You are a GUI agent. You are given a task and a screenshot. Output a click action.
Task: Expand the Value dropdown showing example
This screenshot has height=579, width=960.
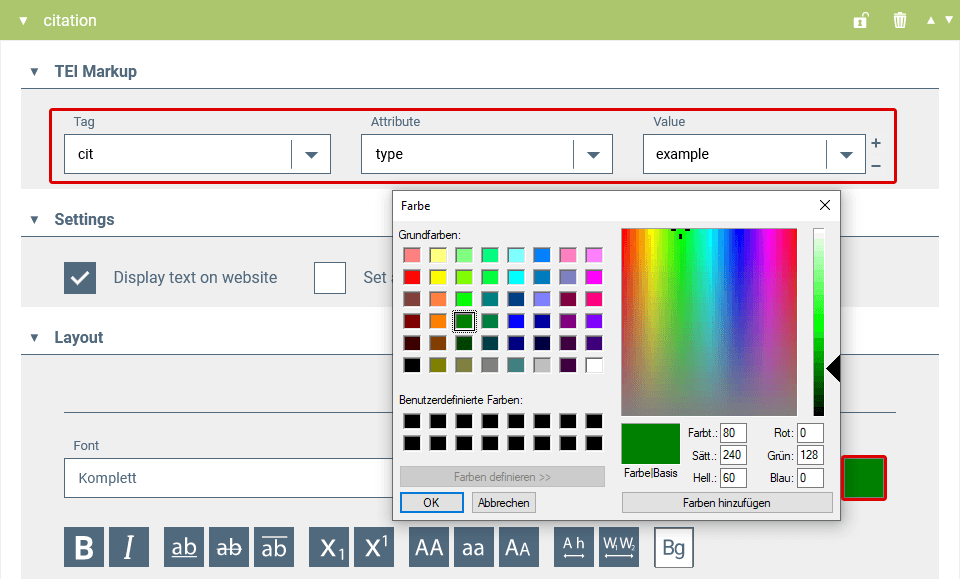tap(846, 155)
